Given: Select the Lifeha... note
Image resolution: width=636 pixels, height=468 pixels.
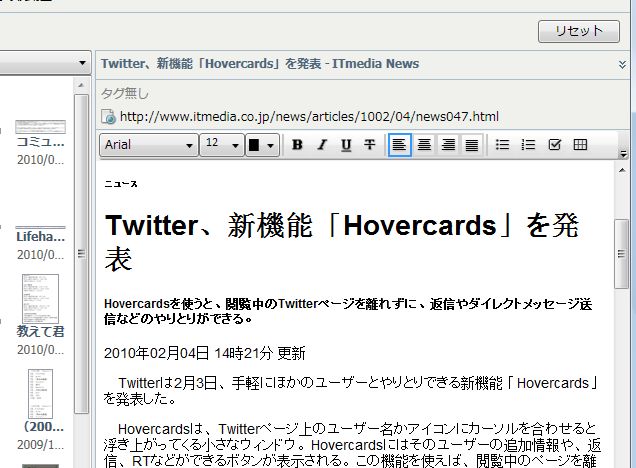Looking at the screenshot, I should point(41,236).
